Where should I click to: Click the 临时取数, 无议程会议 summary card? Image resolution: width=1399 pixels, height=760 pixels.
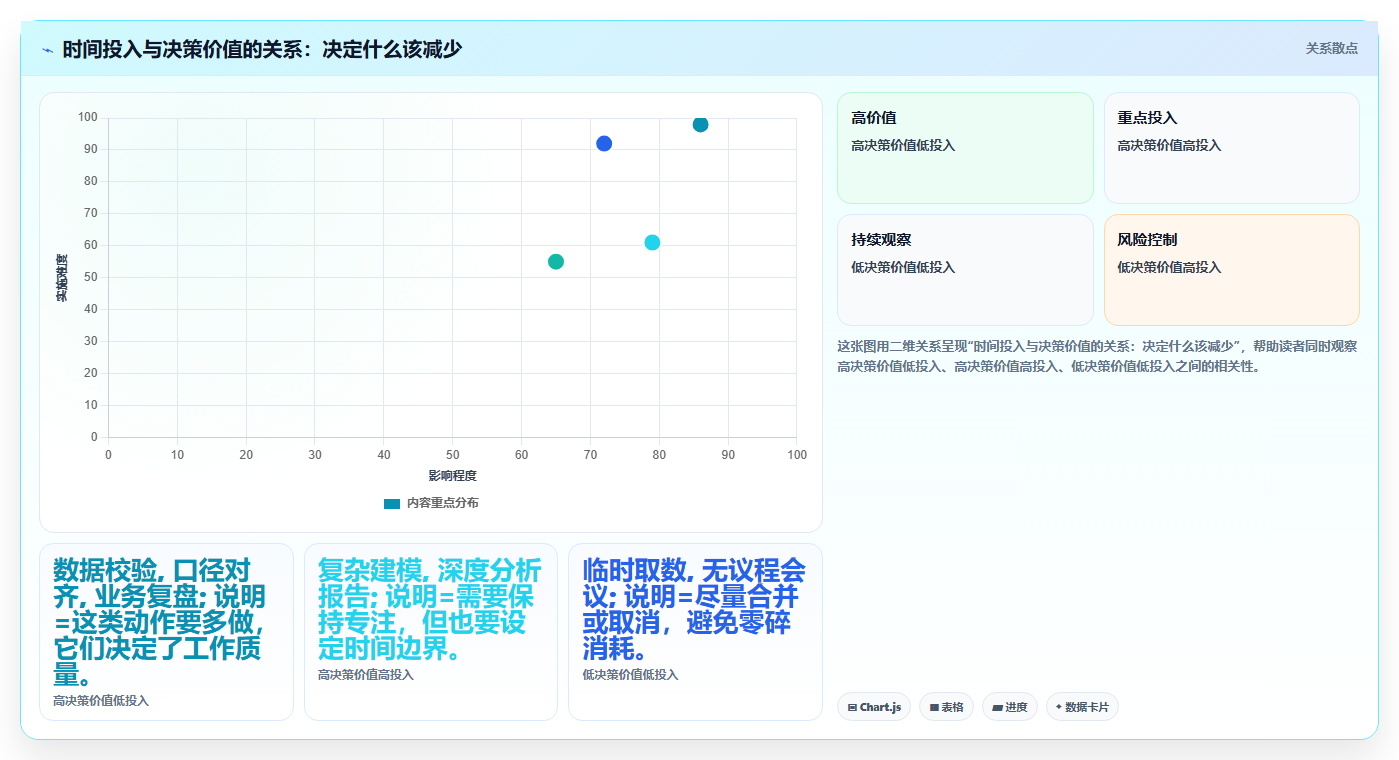tap(695, 632)
